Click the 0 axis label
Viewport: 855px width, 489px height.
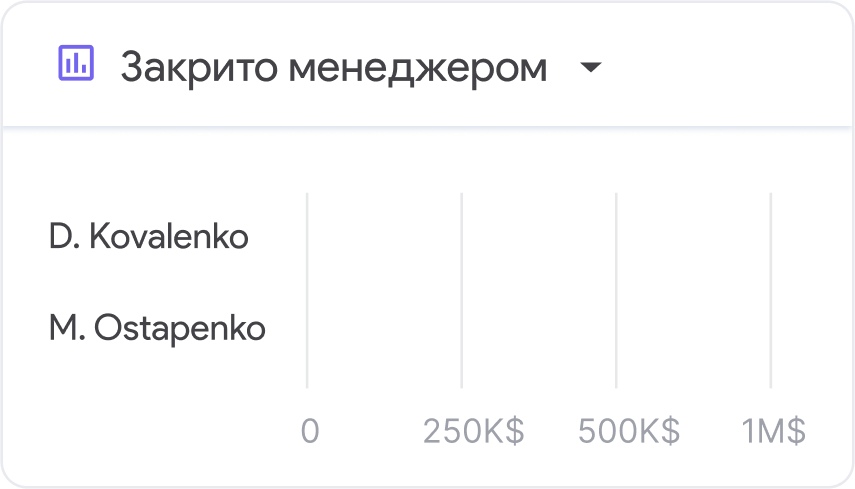click(310, 431)
